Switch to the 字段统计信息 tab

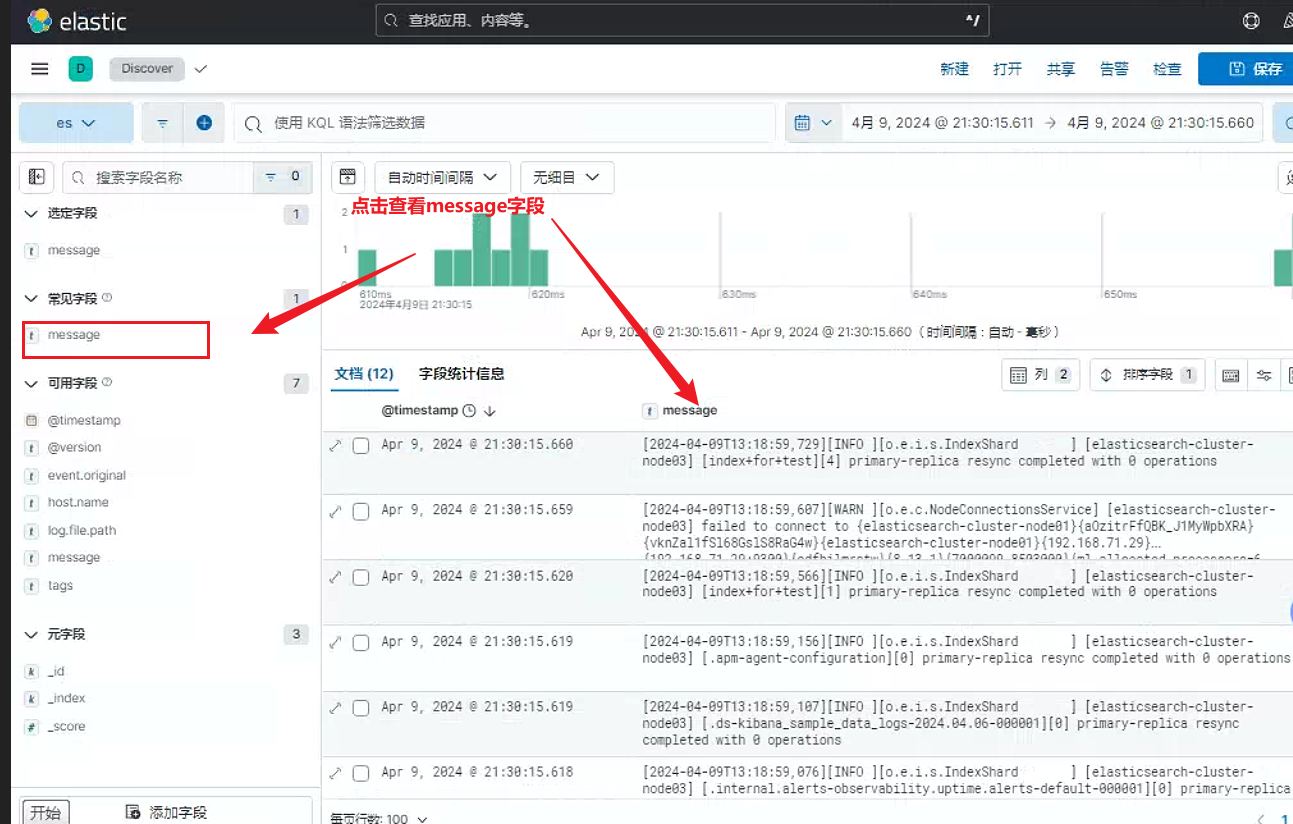462,374
